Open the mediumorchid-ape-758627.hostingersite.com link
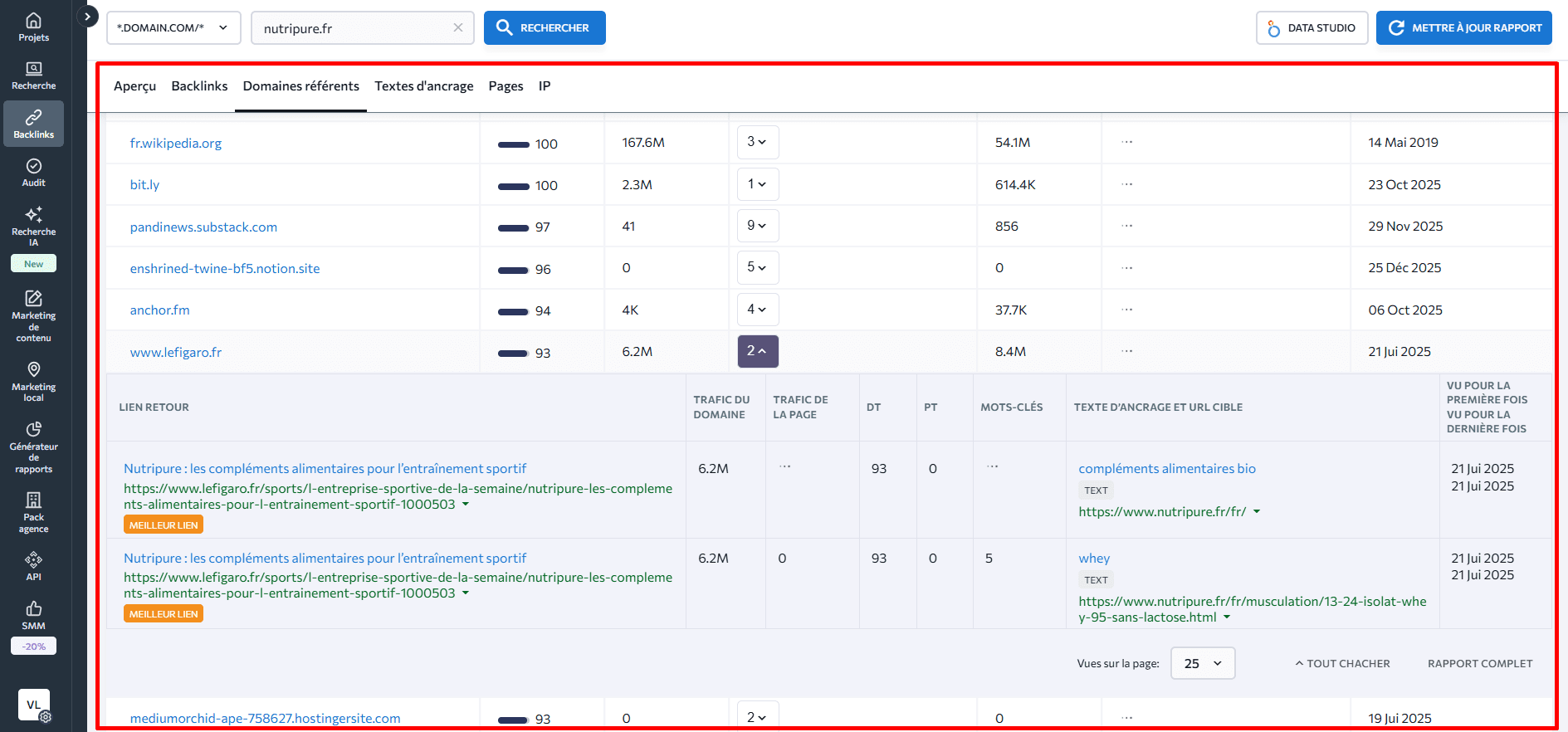This screenshot has height=732, width=1568. point(265,718)
